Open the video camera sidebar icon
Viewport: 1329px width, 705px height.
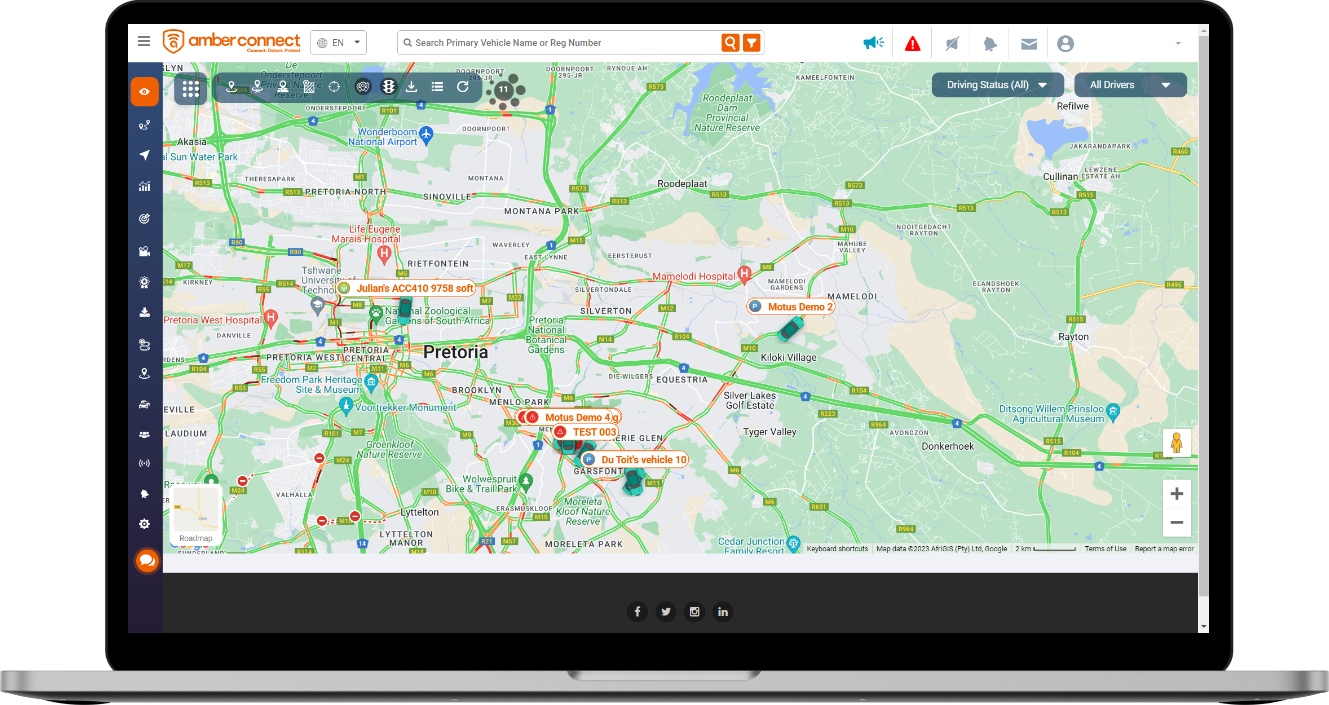point(145,250)
